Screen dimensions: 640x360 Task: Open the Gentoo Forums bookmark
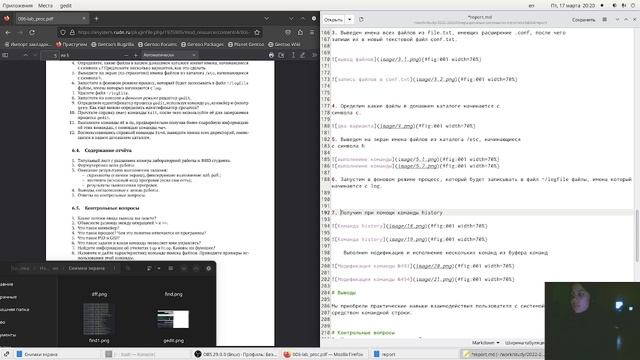(158, 44)
